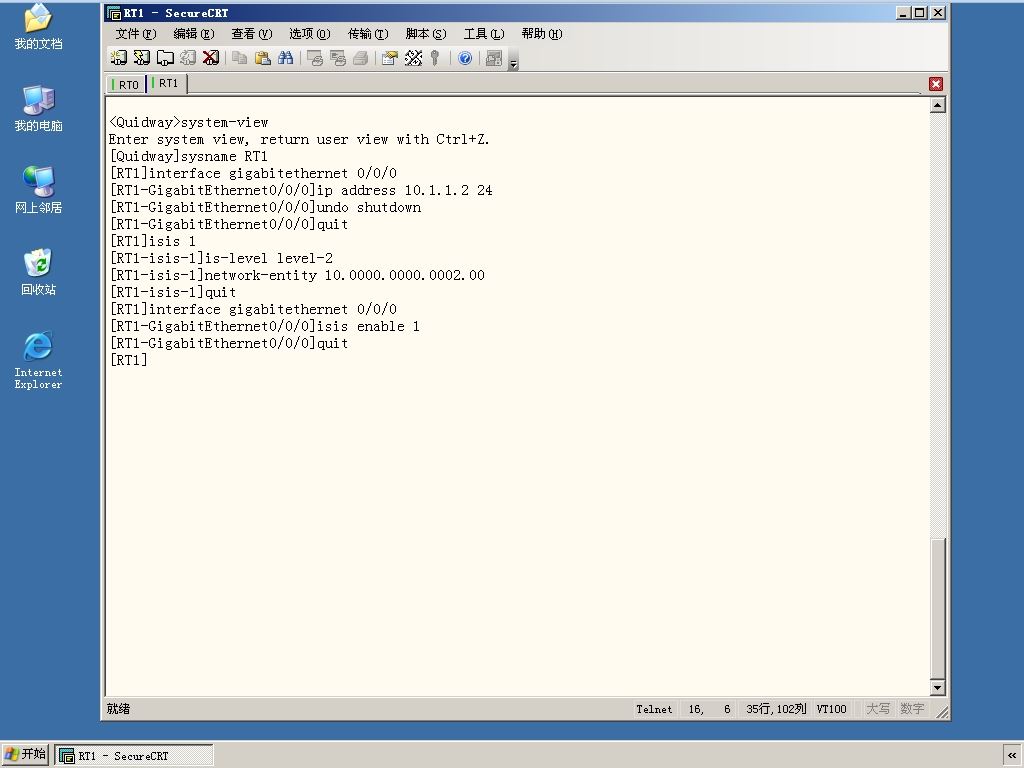Open Find with the binoculars icon
This screenshot has height=768, width=1024.
[285, 58]
